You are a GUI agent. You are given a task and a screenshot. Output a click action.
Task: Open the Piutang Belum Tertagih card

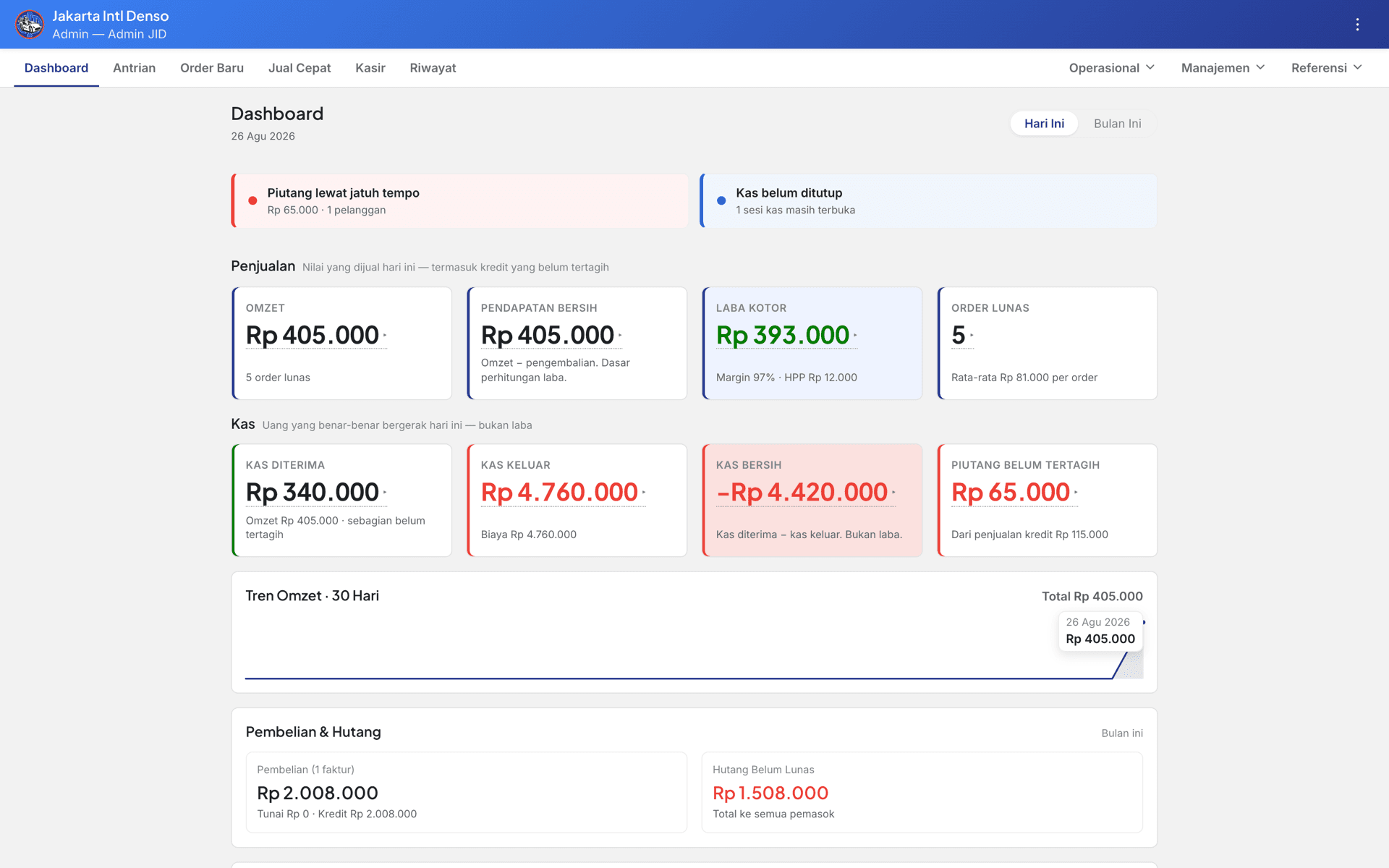point(1047,501)
